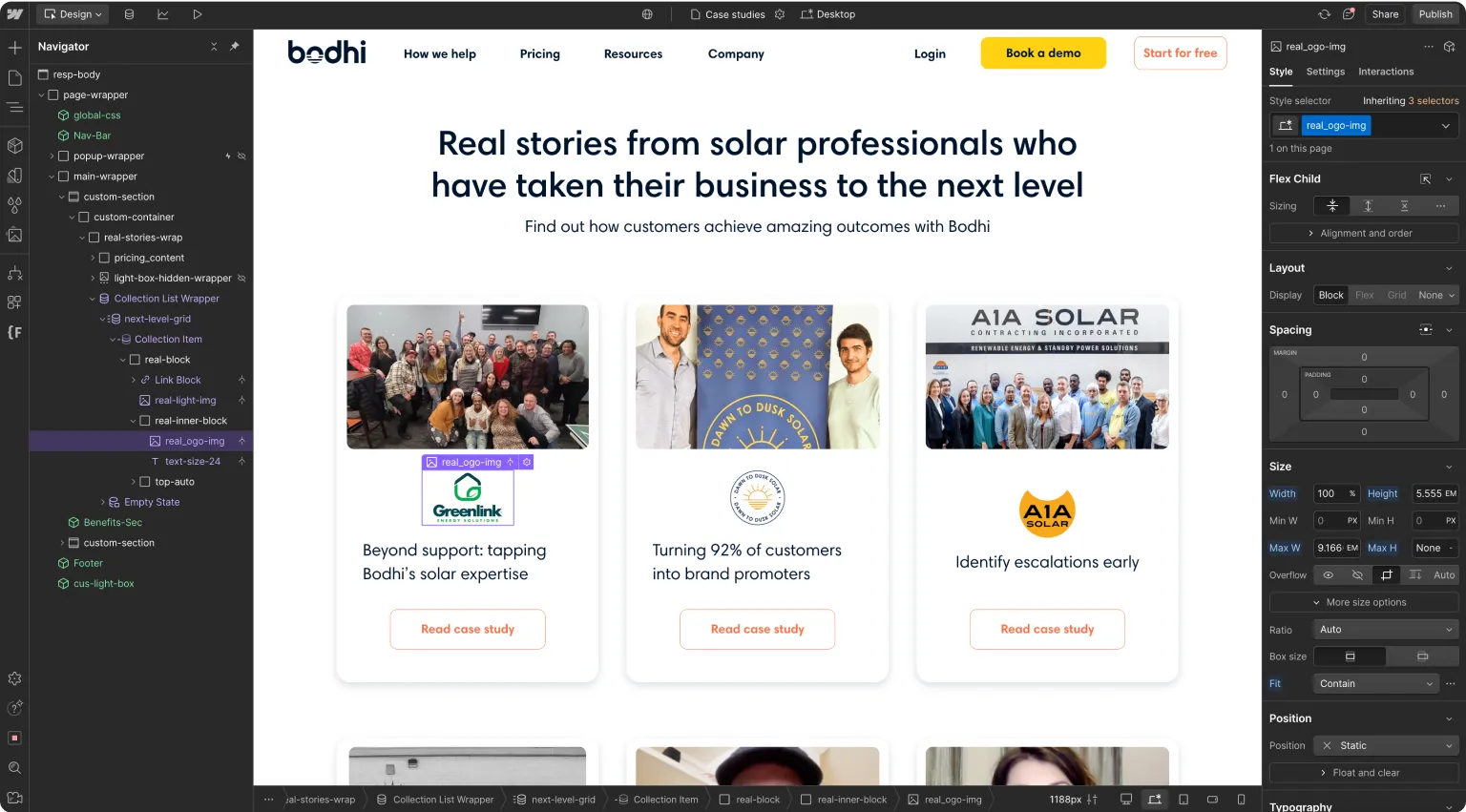Collapse the real-inner-block tree node
Screen dimensions: 1466x812
(134, 421)
